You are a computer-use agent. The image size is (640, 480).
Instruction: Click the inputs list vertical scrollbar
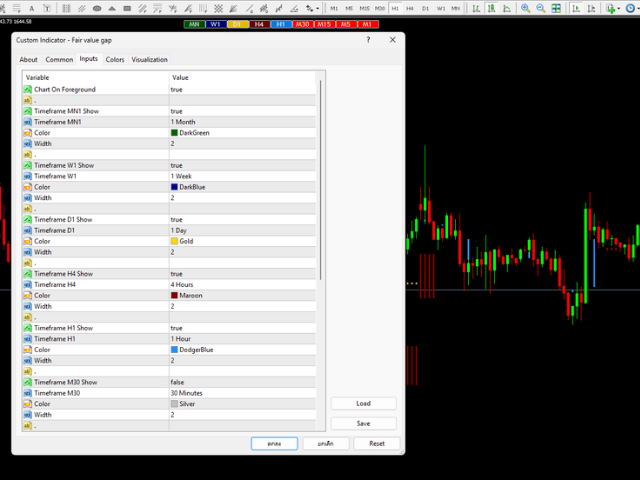(321, 180)
